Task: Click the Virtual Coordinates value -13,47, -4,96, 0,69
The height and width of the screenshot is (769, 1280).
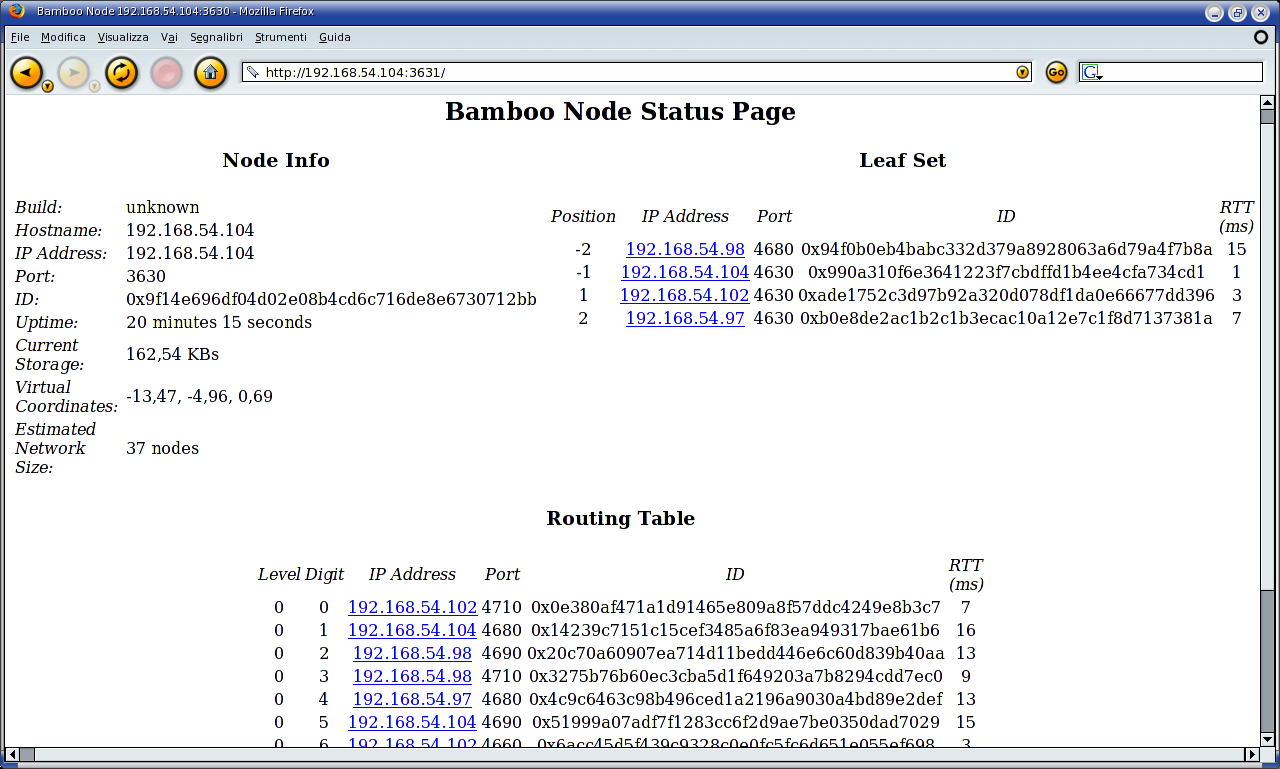Action: [199, 396]
